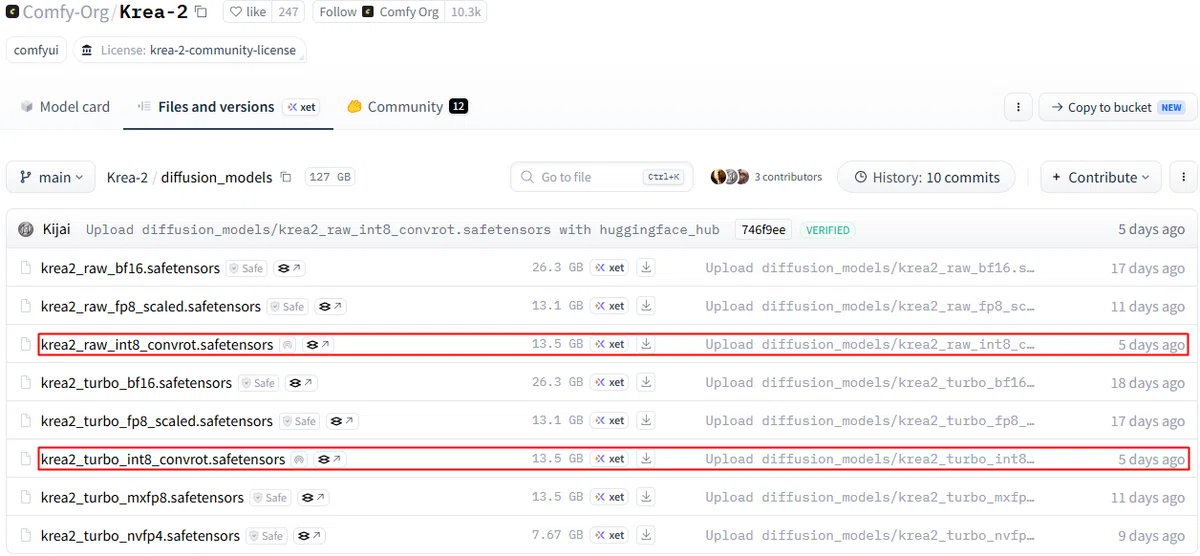
Task: Open the Krea-2 repository title link
Action: pos(155,13)
